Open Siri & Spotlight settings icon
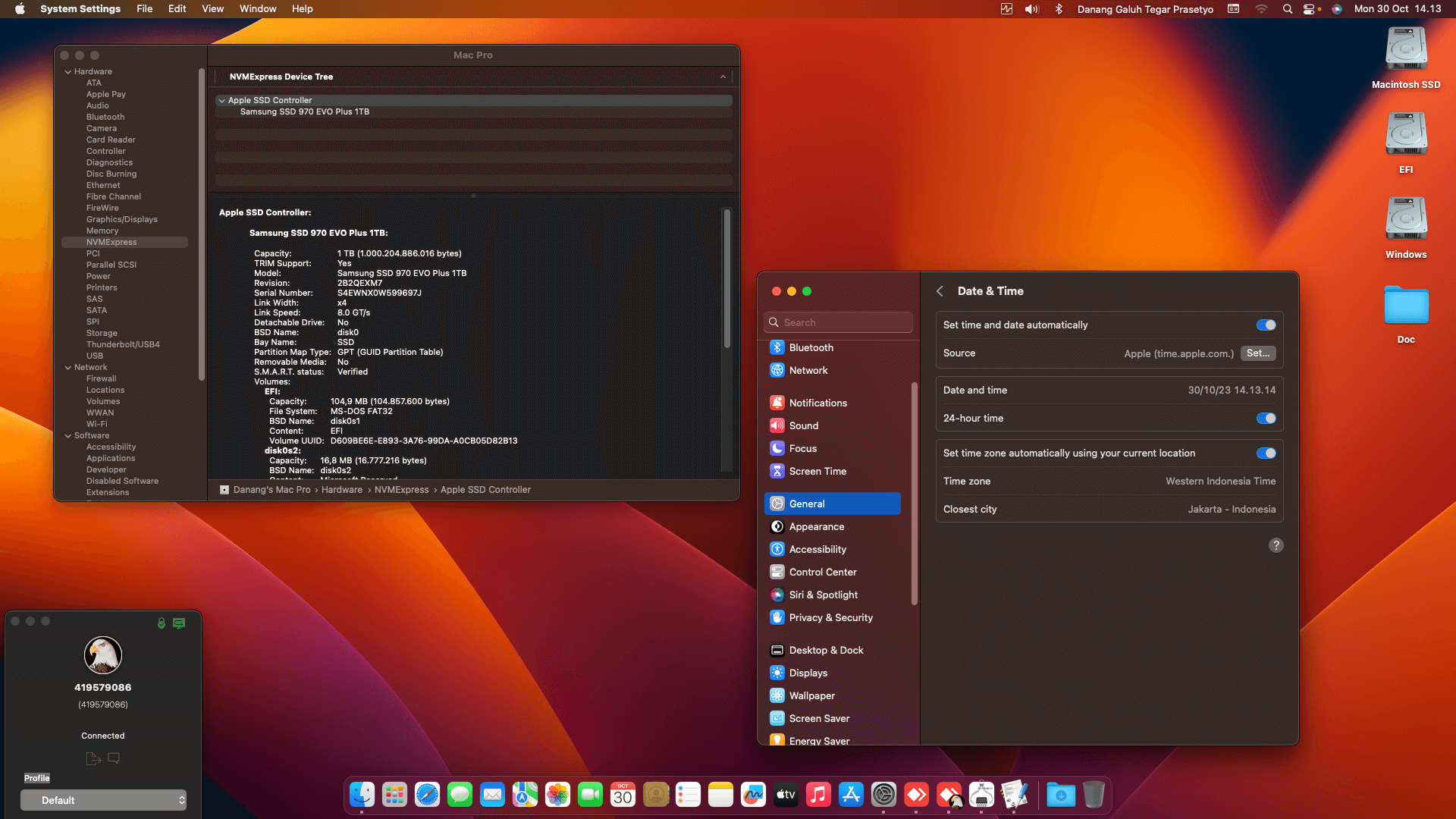This screenshot has width=1456, height=819. tap(777, 595)
